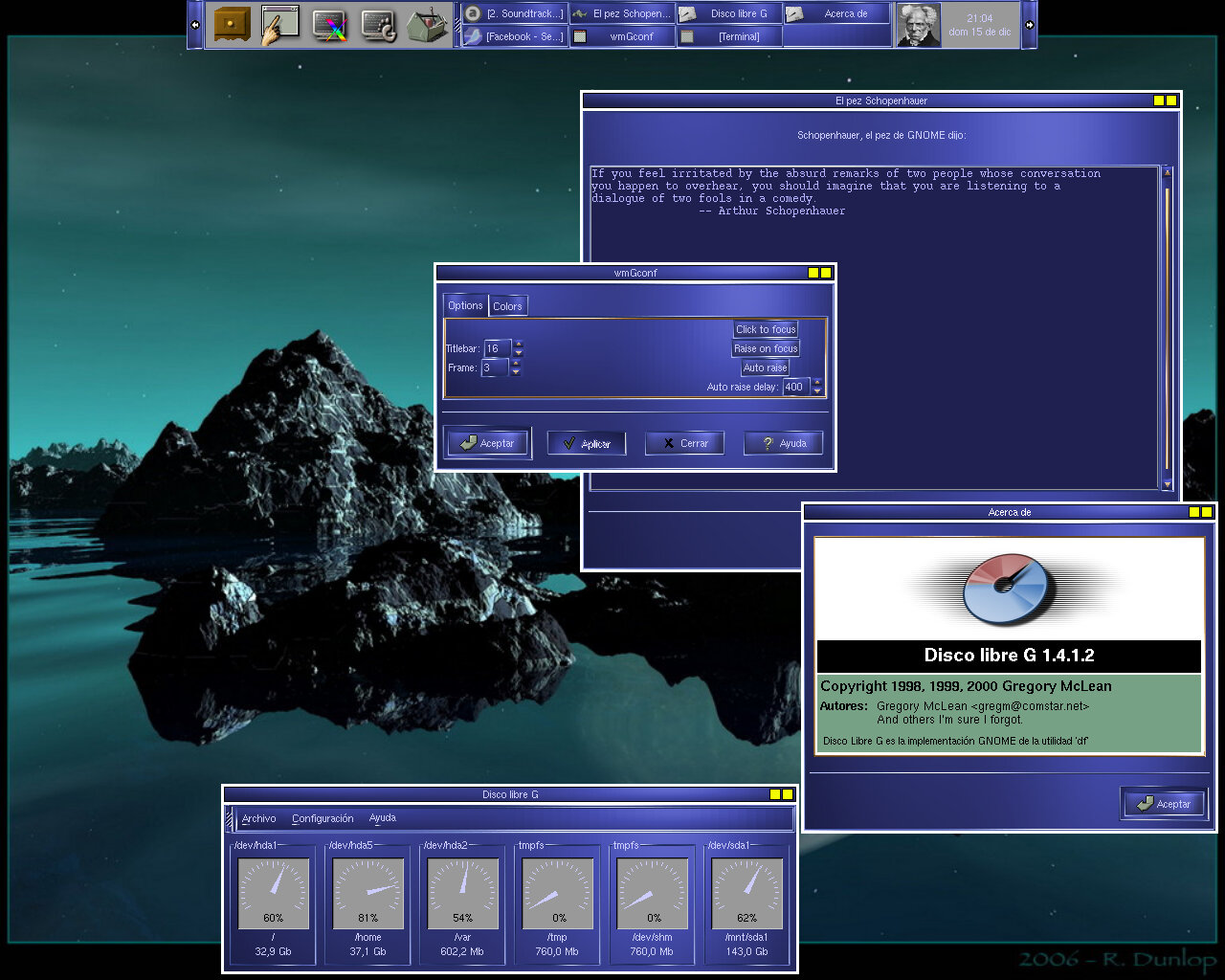Toggle the Click to focus option
The width and height of the screenshot is (1225, 980).
[x=766, y=329]
